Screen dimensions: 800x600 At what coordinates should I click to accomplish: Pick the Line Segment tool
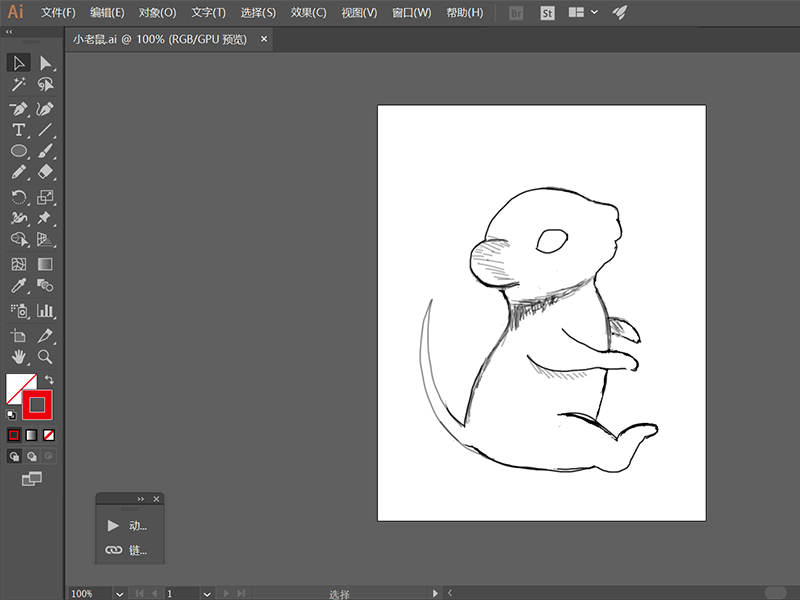click(45, 130)
